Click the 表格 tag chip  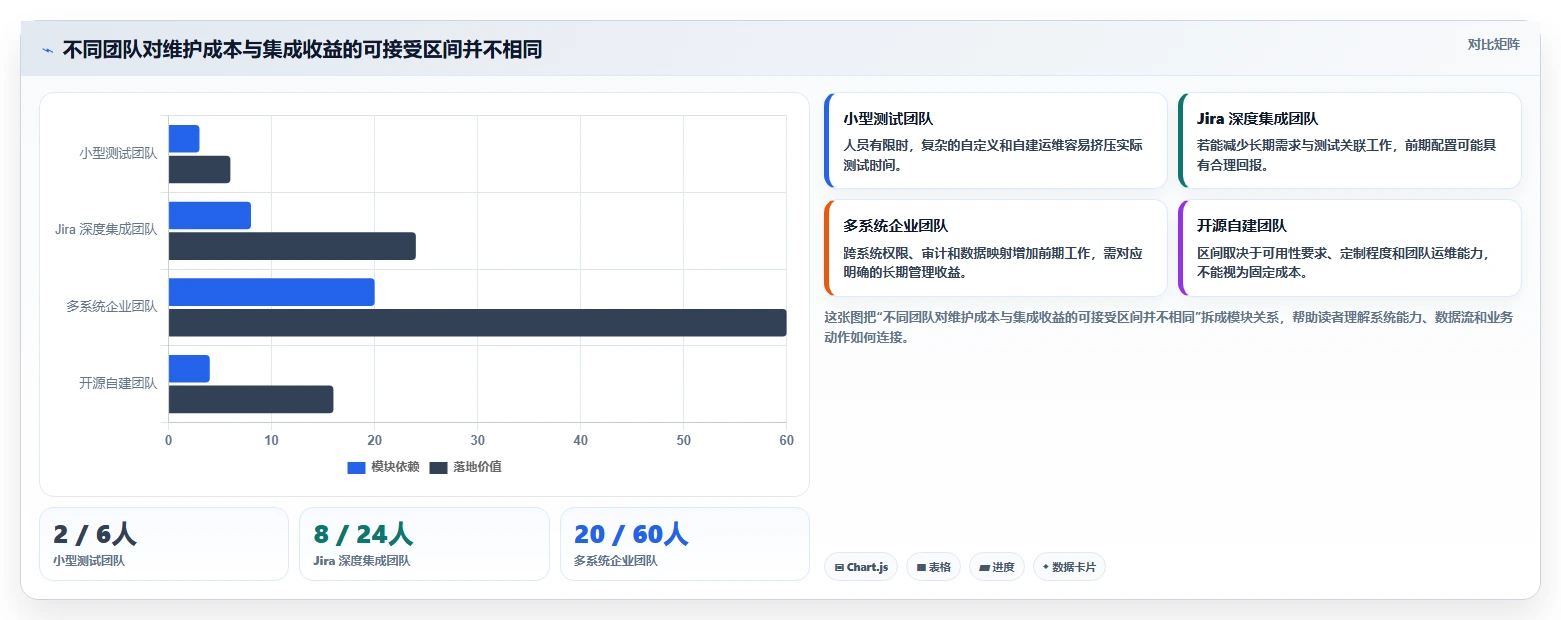pos(933,567)
